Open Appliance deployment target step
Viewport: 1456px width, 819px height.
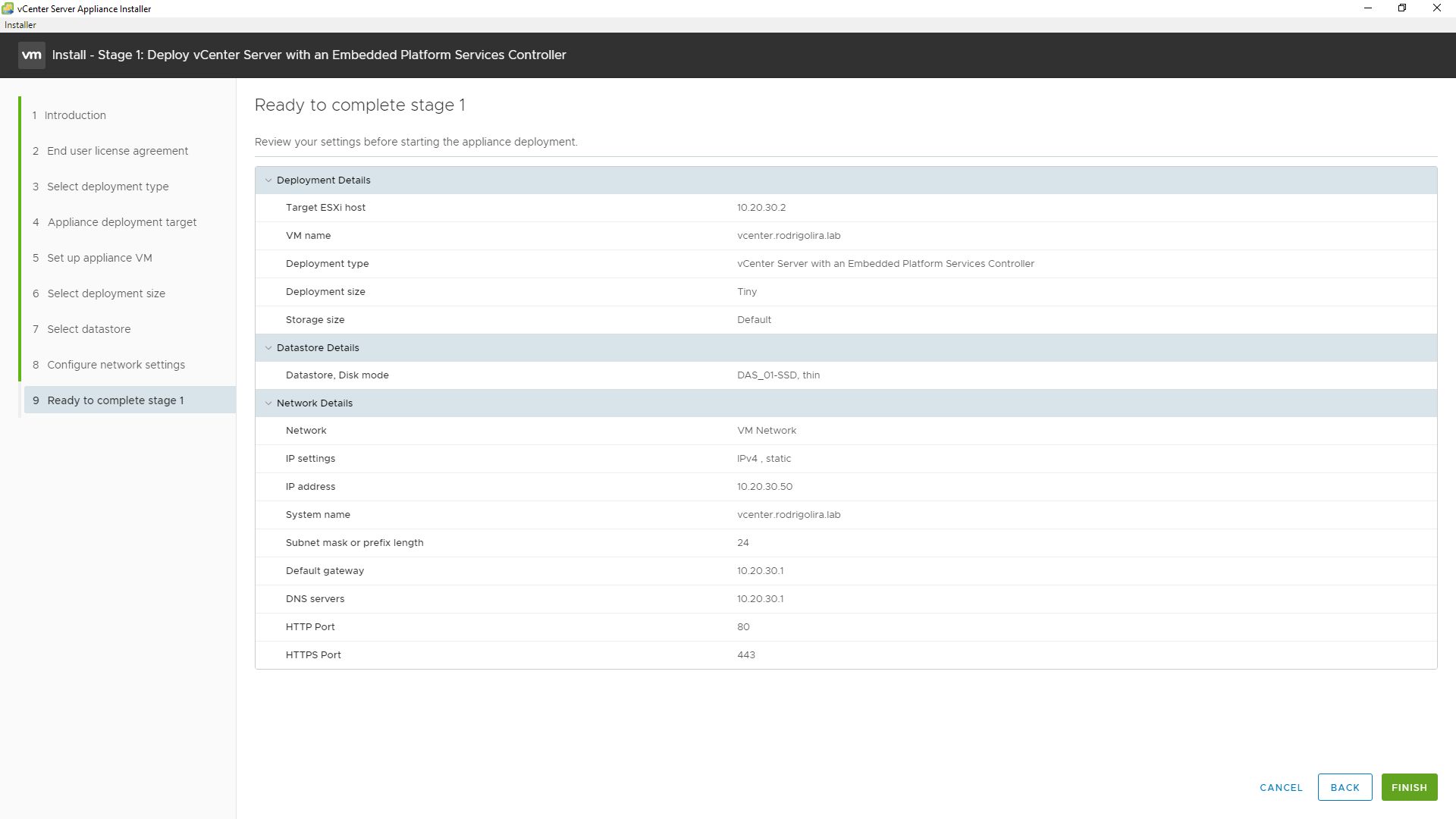coord(121,222)
